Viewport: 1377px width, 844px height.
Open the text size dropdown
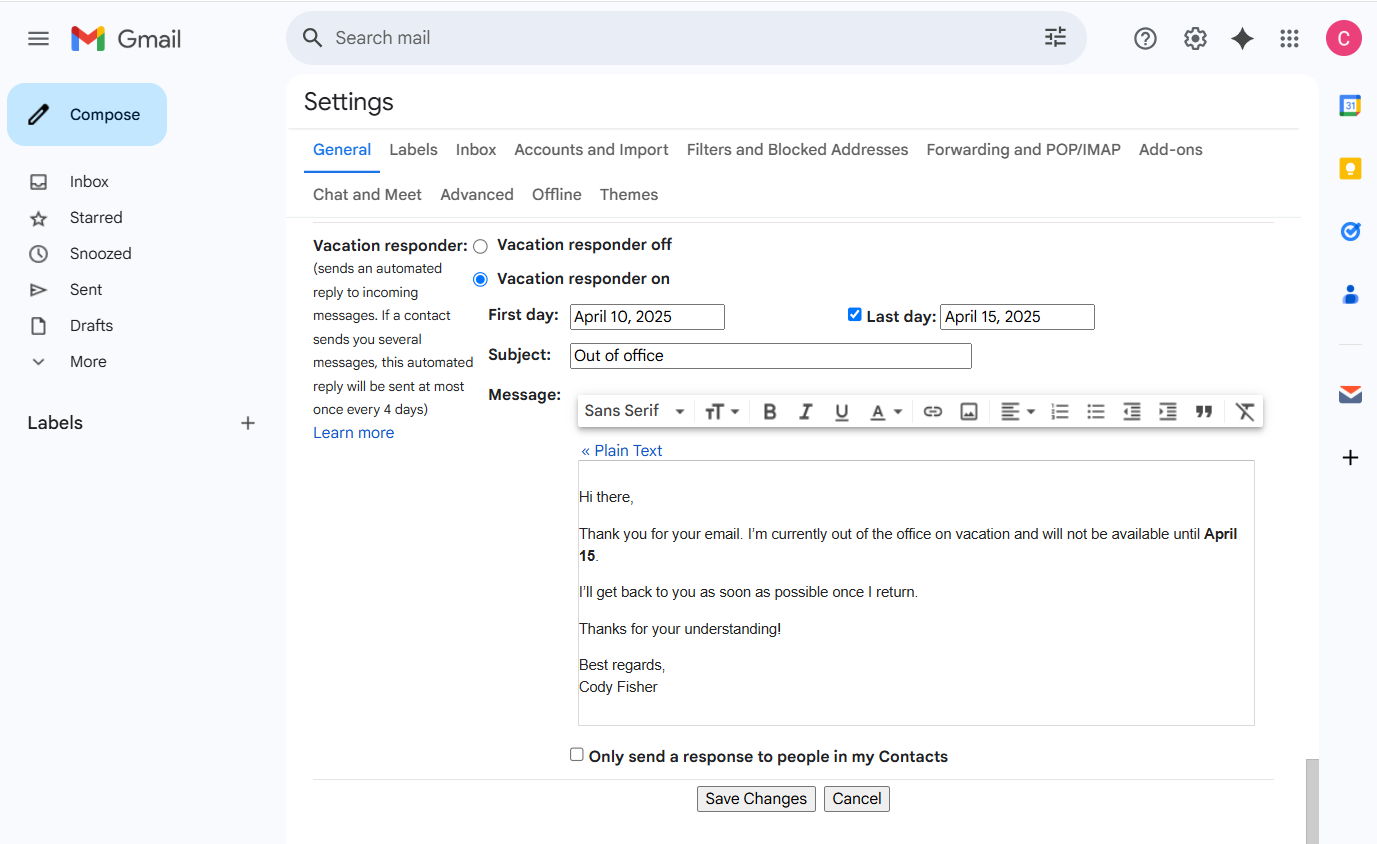(721, 412)
